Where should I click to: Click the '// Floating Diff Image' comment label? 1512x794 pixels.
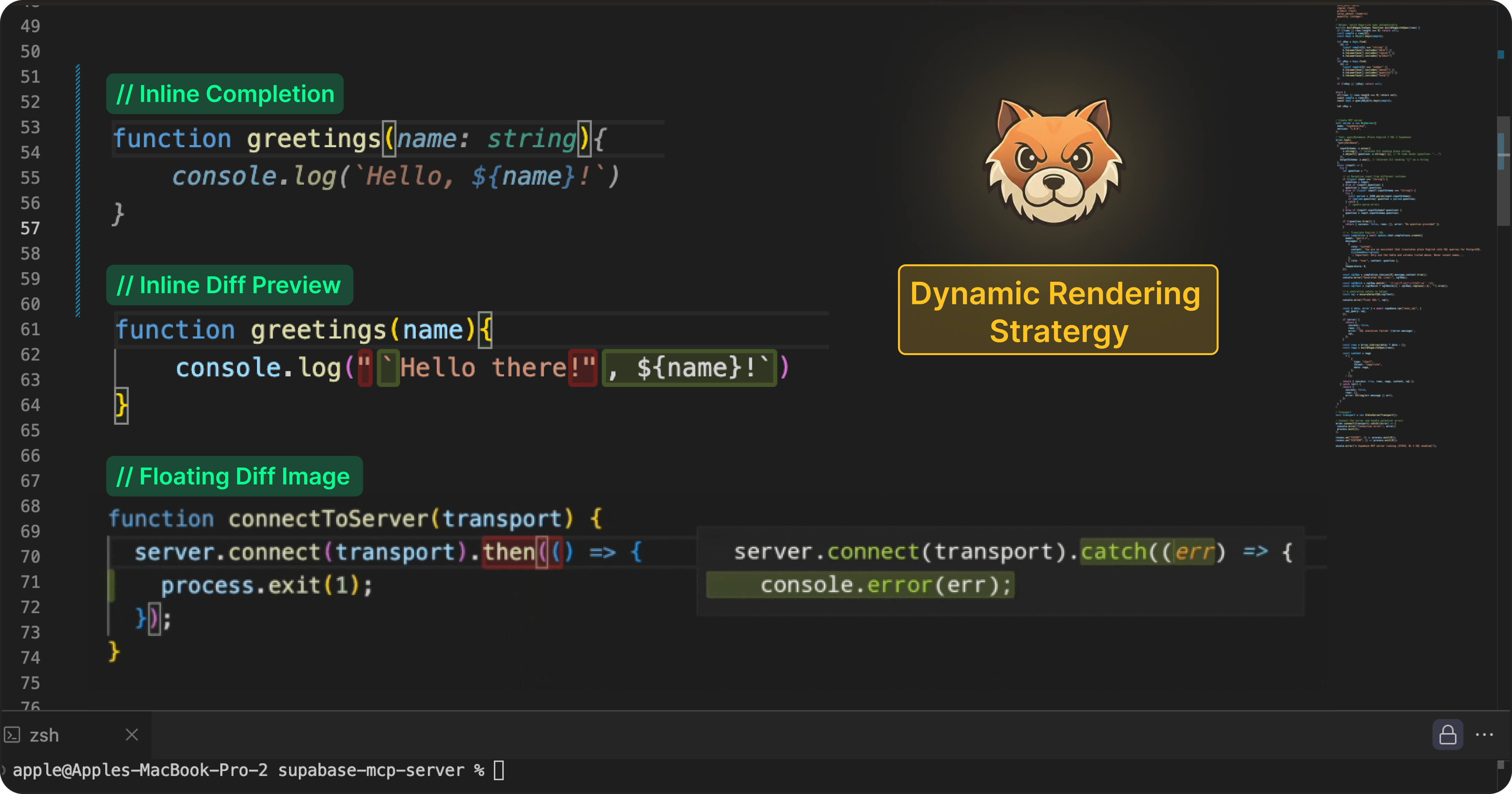[x=234, y=476]
